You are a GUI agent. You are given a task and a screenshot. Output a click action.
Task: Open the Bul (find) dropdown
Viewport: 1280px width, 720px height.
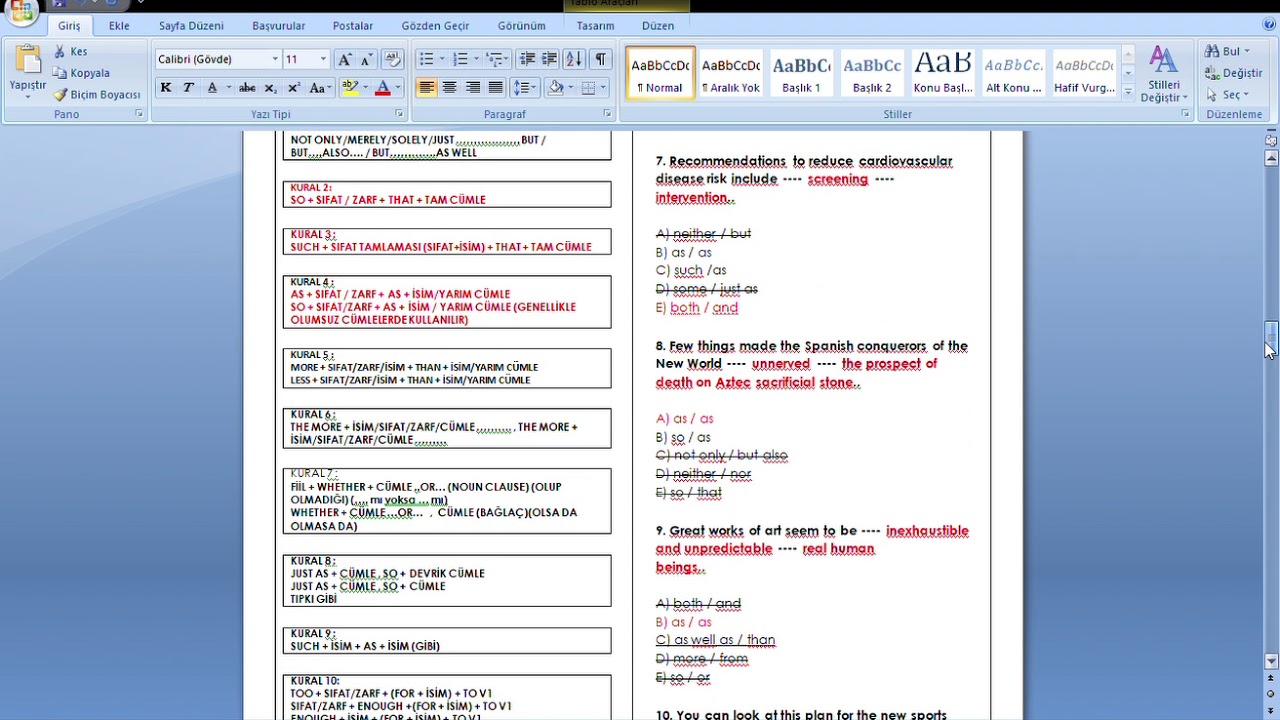[x=1228, y=51]
